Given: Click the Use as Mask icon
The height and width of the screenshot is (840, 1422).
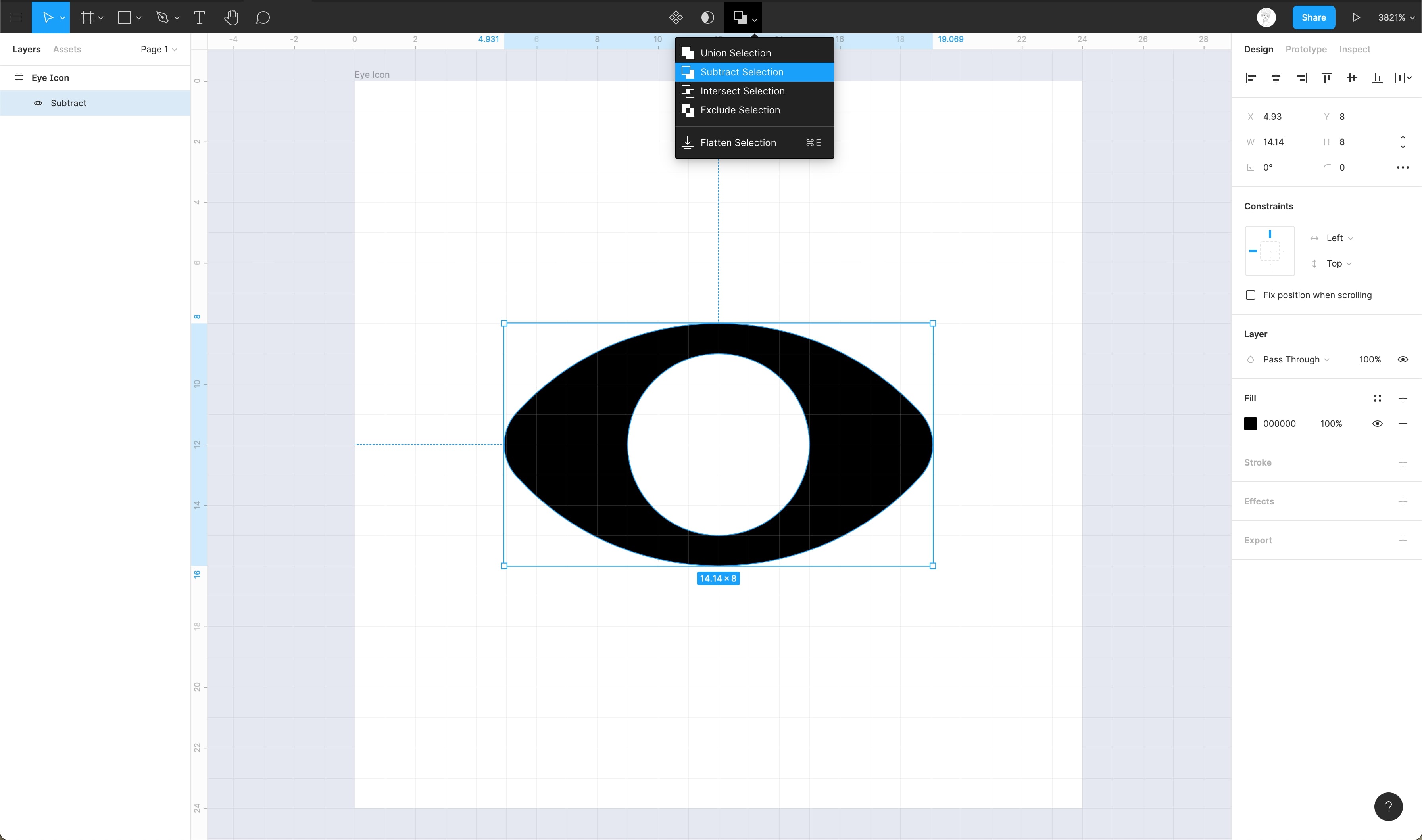Looking at the screenshot, I should pyautogui.click(x=707, y=17).
